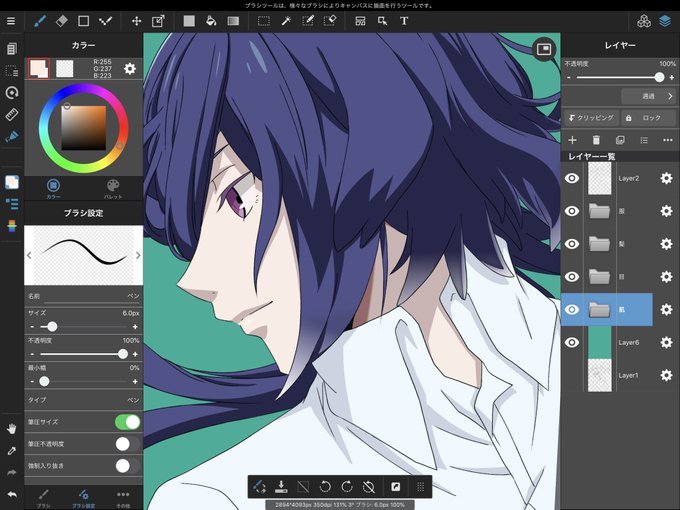Select the rectangular Selection tool
This screenshot has width=680, height=510.
click(x=264, y=21)
